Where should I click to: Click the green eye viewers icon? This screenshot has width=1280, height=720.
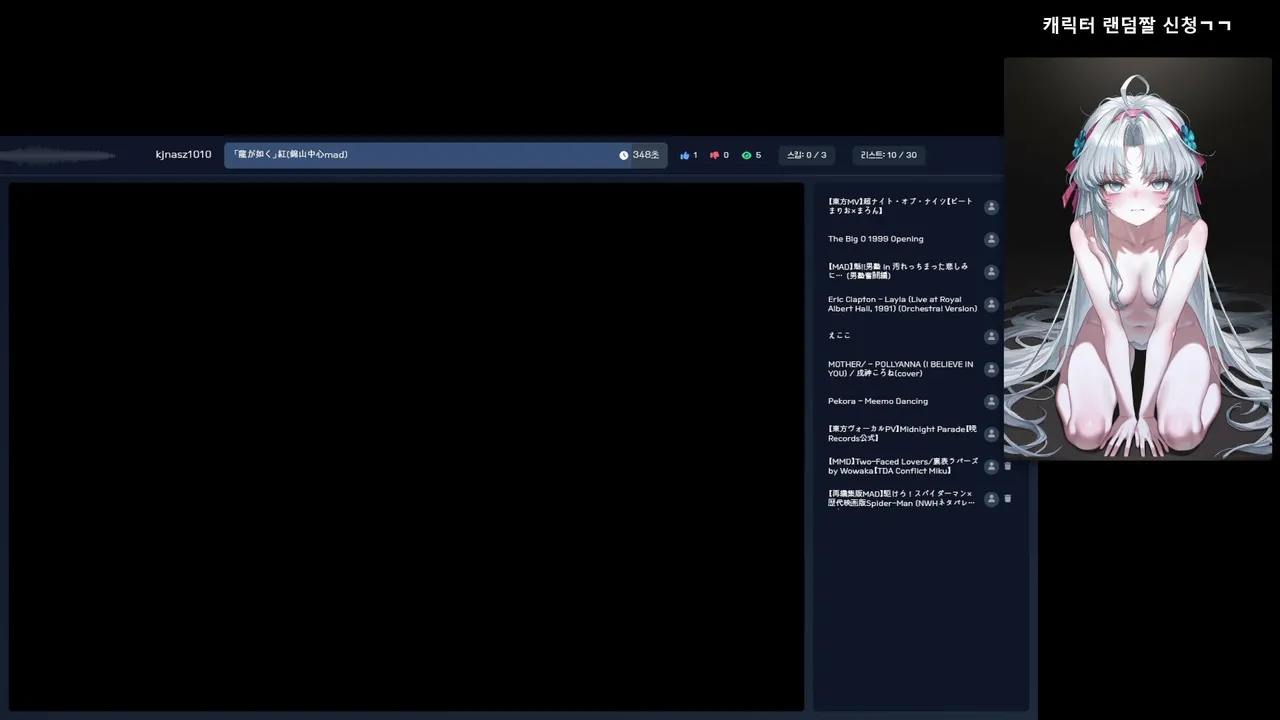[746, 155]
